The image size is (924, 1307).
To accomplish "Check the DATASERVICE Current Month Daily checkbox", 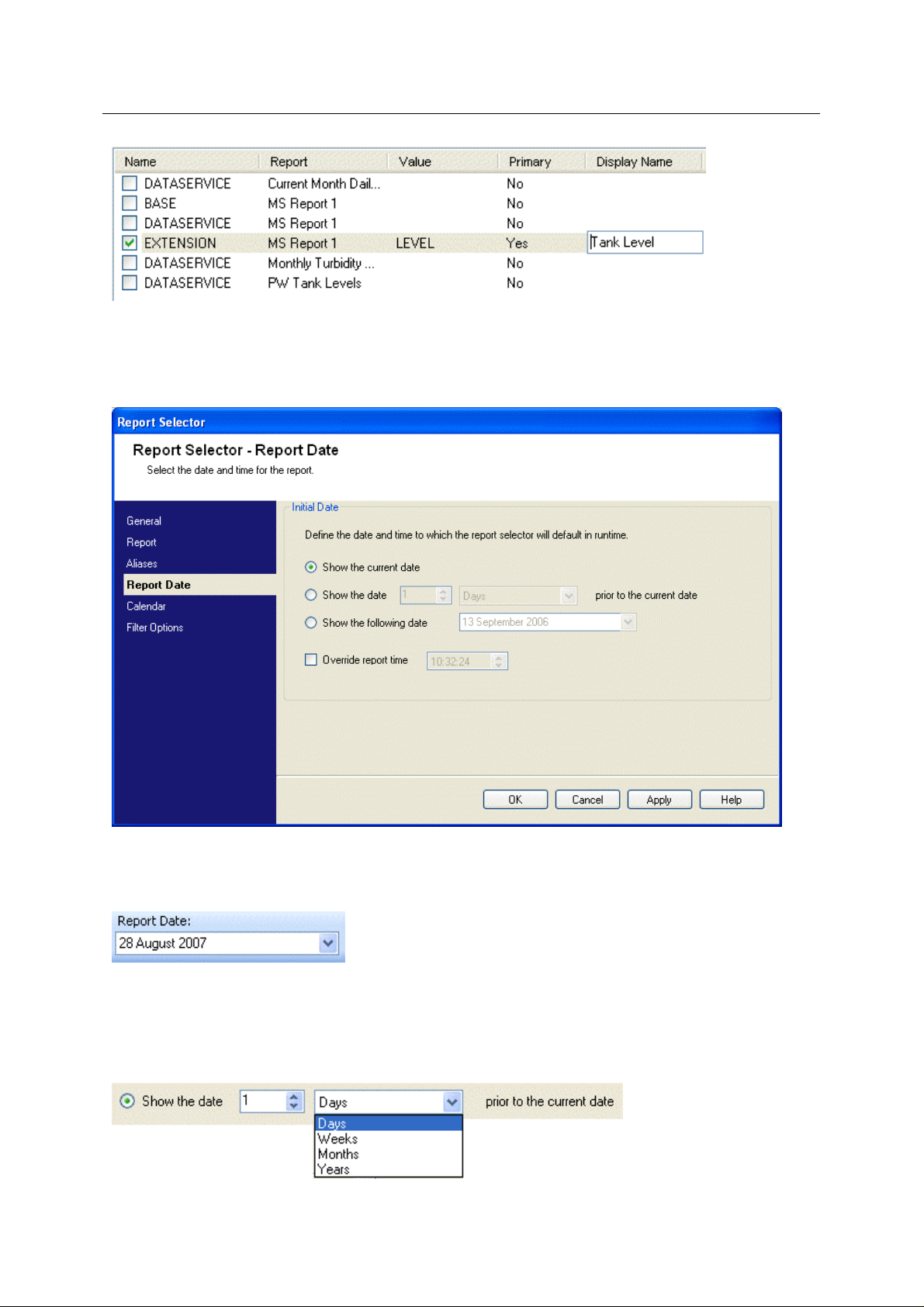I will pos(130,184).
